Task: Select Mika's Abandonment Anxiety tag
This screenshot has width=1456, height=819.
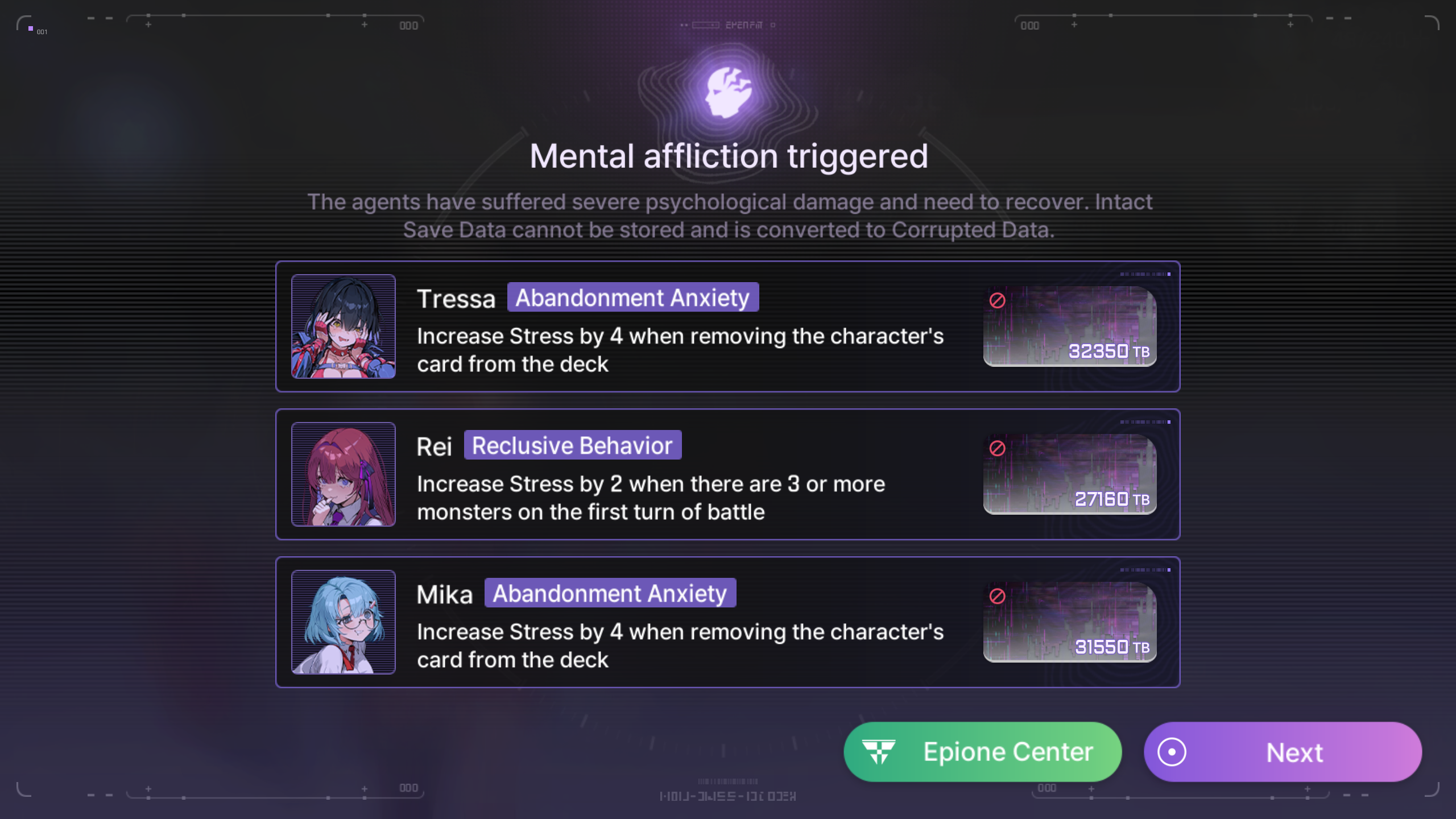Action: (x=610, y=593)
